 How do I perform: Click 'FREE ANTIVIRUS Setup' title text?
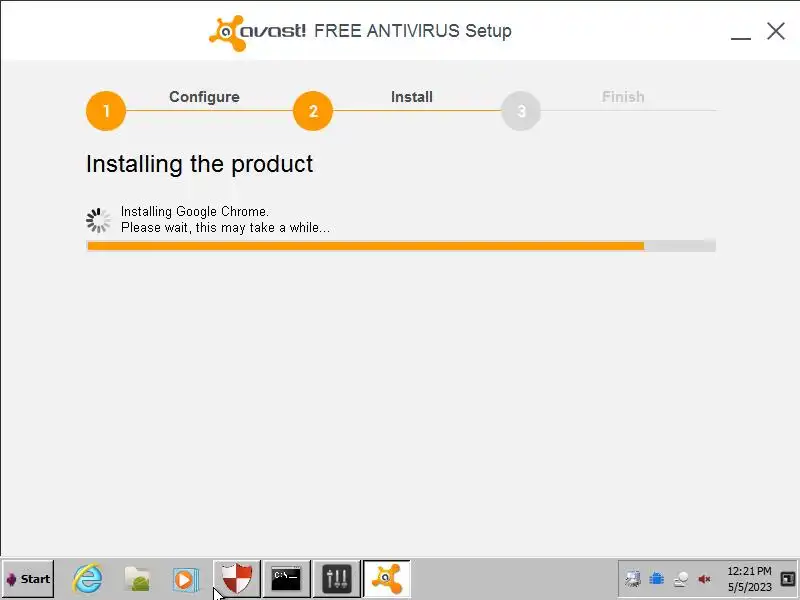point(413,31)
